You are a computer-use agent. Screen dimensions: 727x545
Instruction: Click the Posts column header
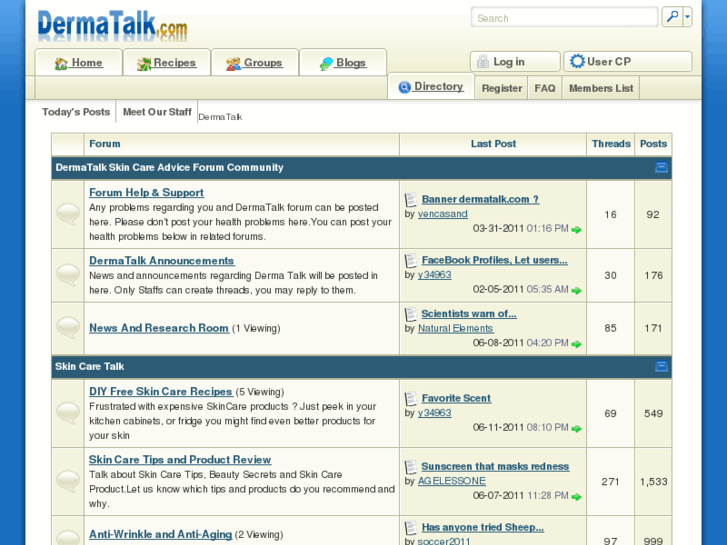[x=653, y=144]
